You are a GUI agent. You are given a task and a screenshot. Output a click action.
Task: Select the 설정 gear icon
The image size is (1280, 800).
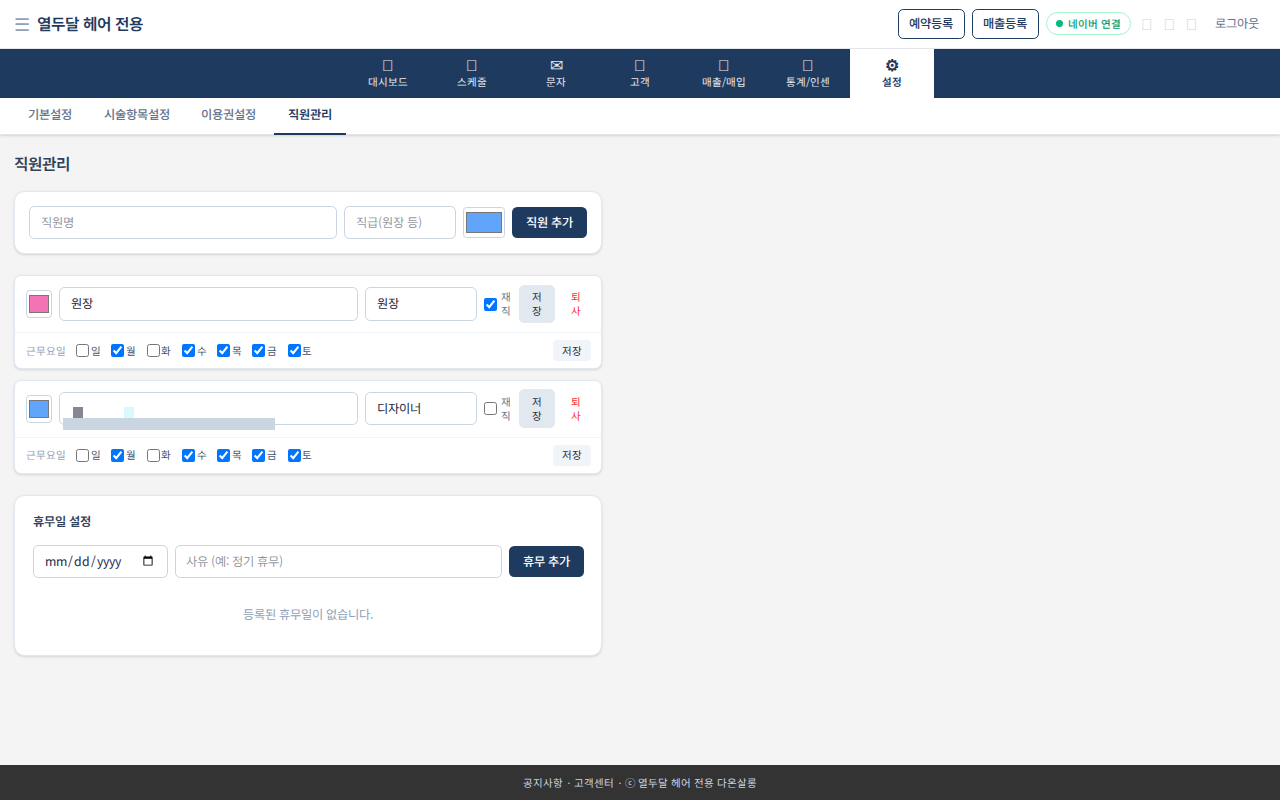[892, 65]
